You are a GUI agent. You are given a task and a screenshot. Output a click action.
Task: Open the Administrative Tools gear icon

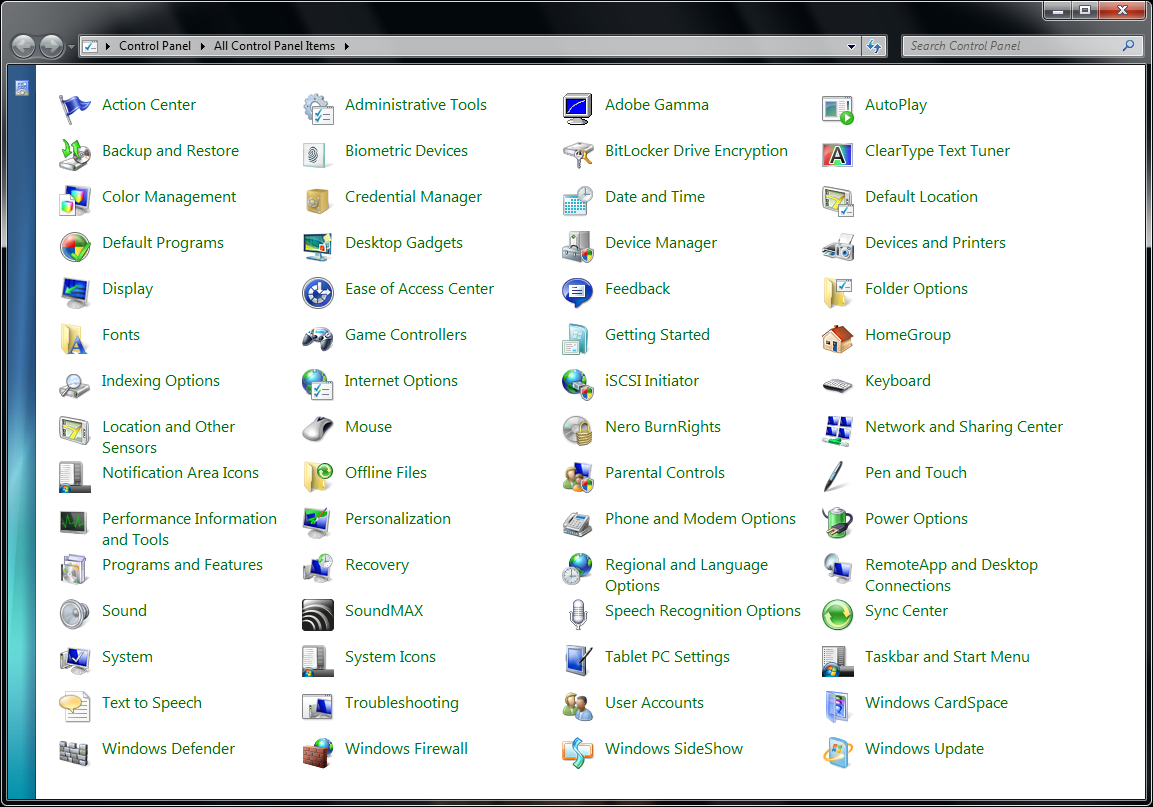318,109
